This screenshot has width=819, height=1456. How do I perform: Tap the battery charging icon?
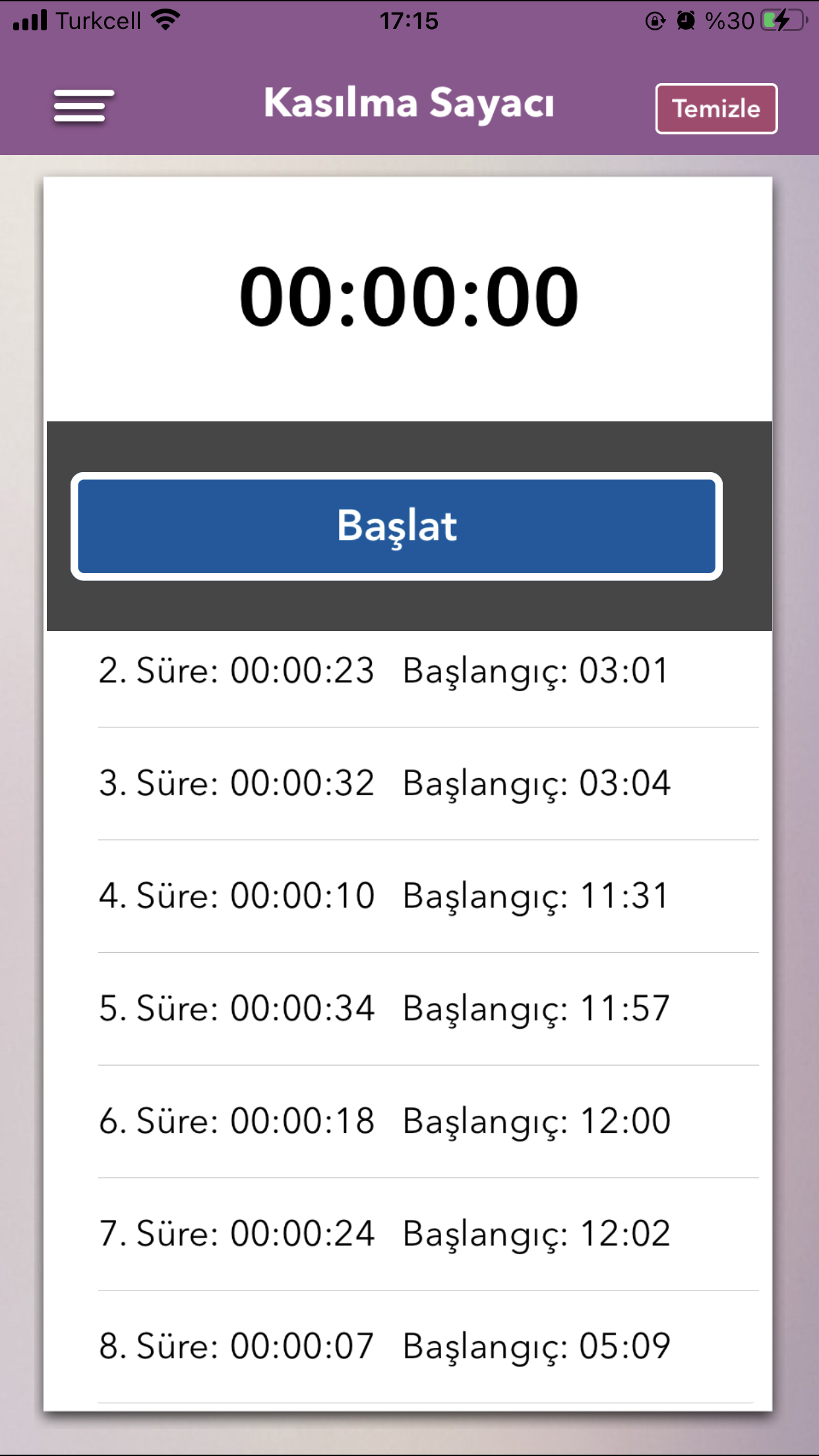coord(783,20)
